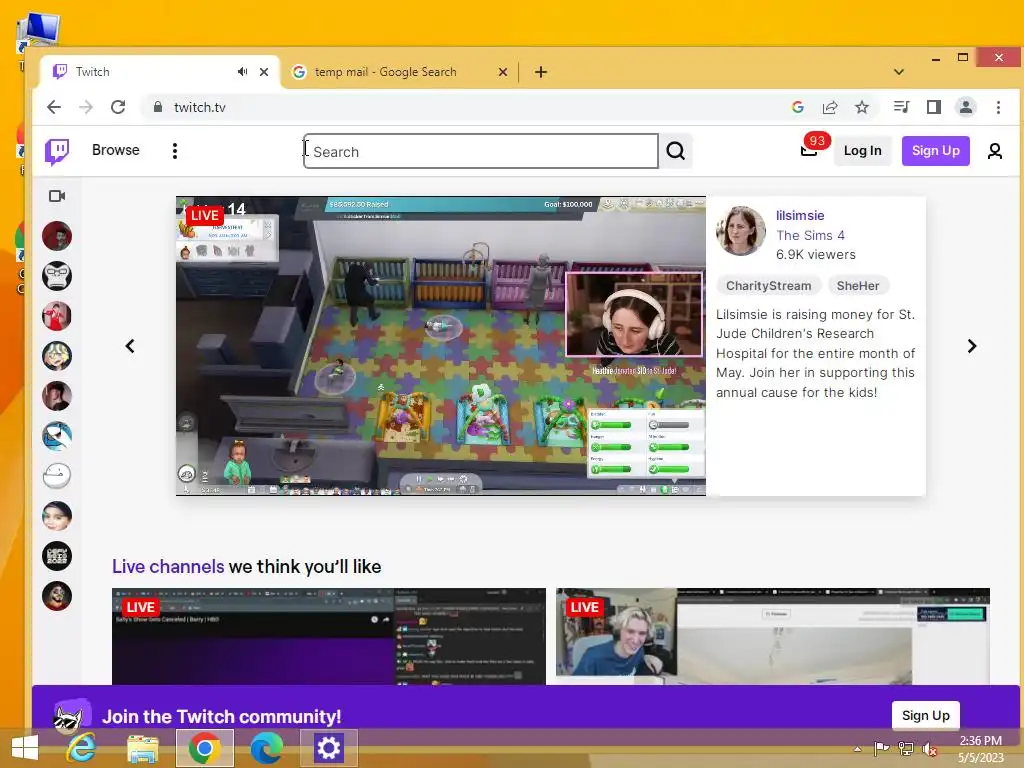Select the SheHer tag

pos(858,285)
